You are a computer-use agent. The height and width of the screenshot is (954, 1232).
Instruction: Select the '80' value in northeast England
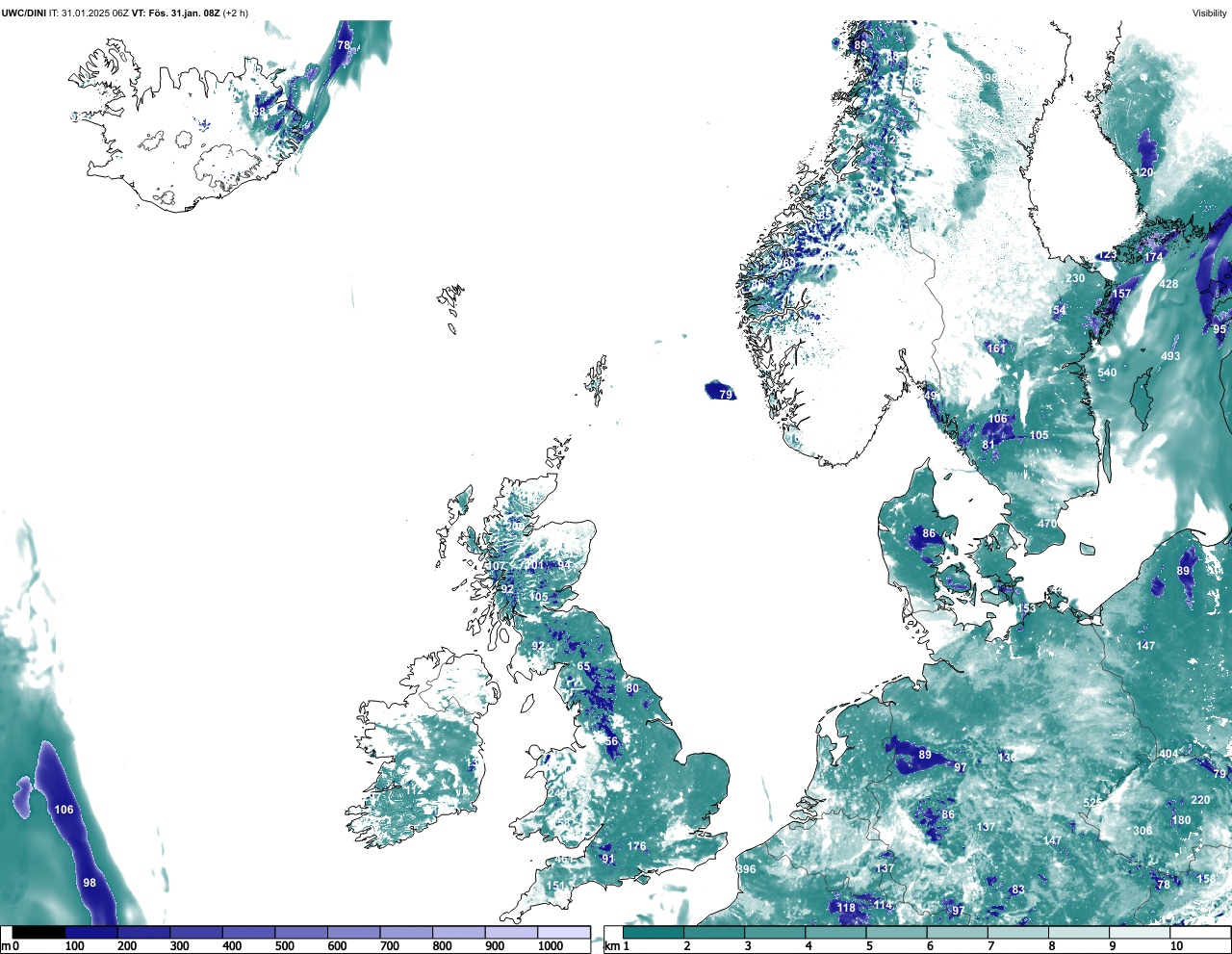coord(632,688)
